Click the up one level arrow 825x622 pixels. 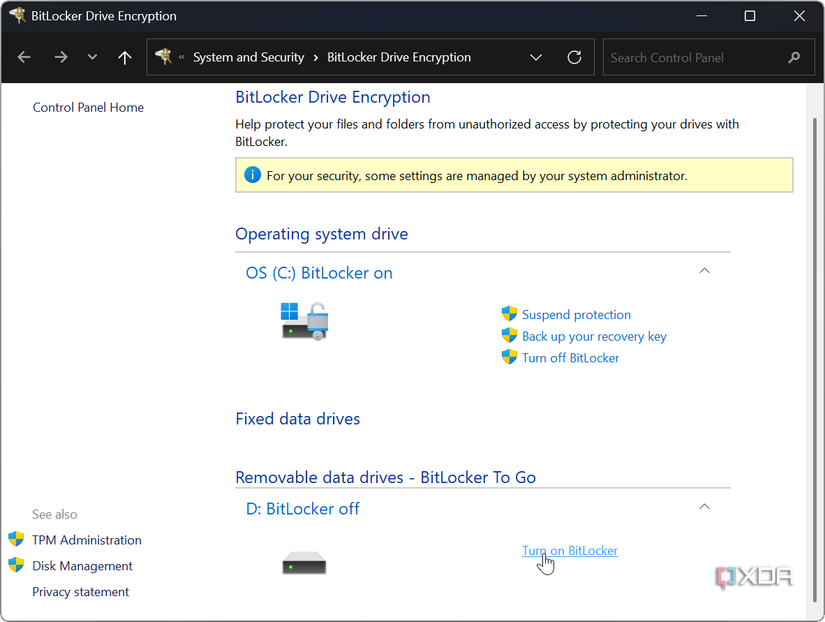(x=124, y=57)
